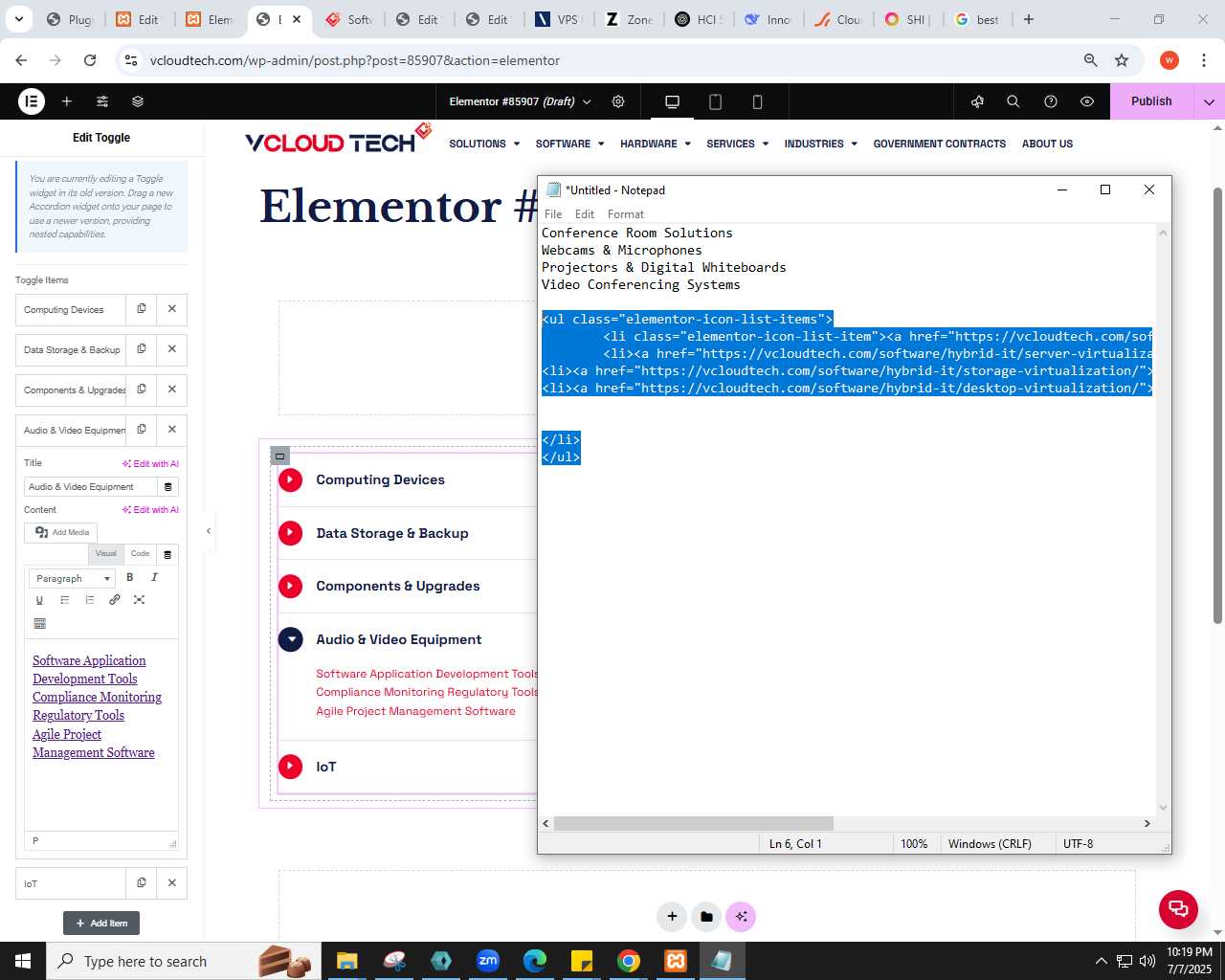Click the Add Item button
Screen dimensions: 1225x980
click(101, 923)
